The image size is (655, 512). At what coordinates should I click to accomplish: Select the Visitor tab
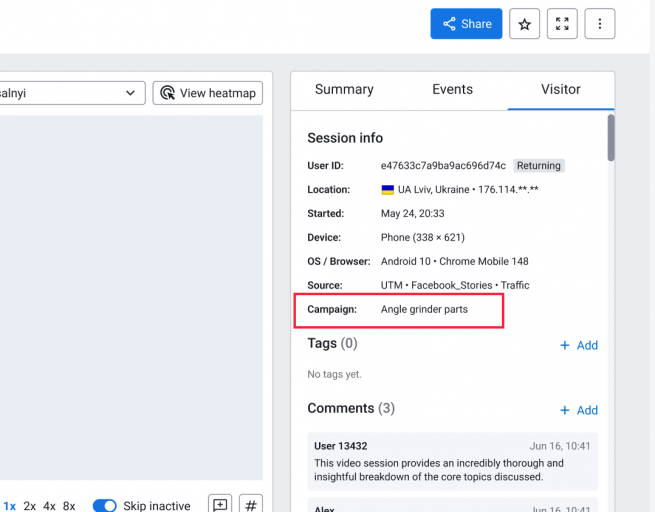point(561,89)
